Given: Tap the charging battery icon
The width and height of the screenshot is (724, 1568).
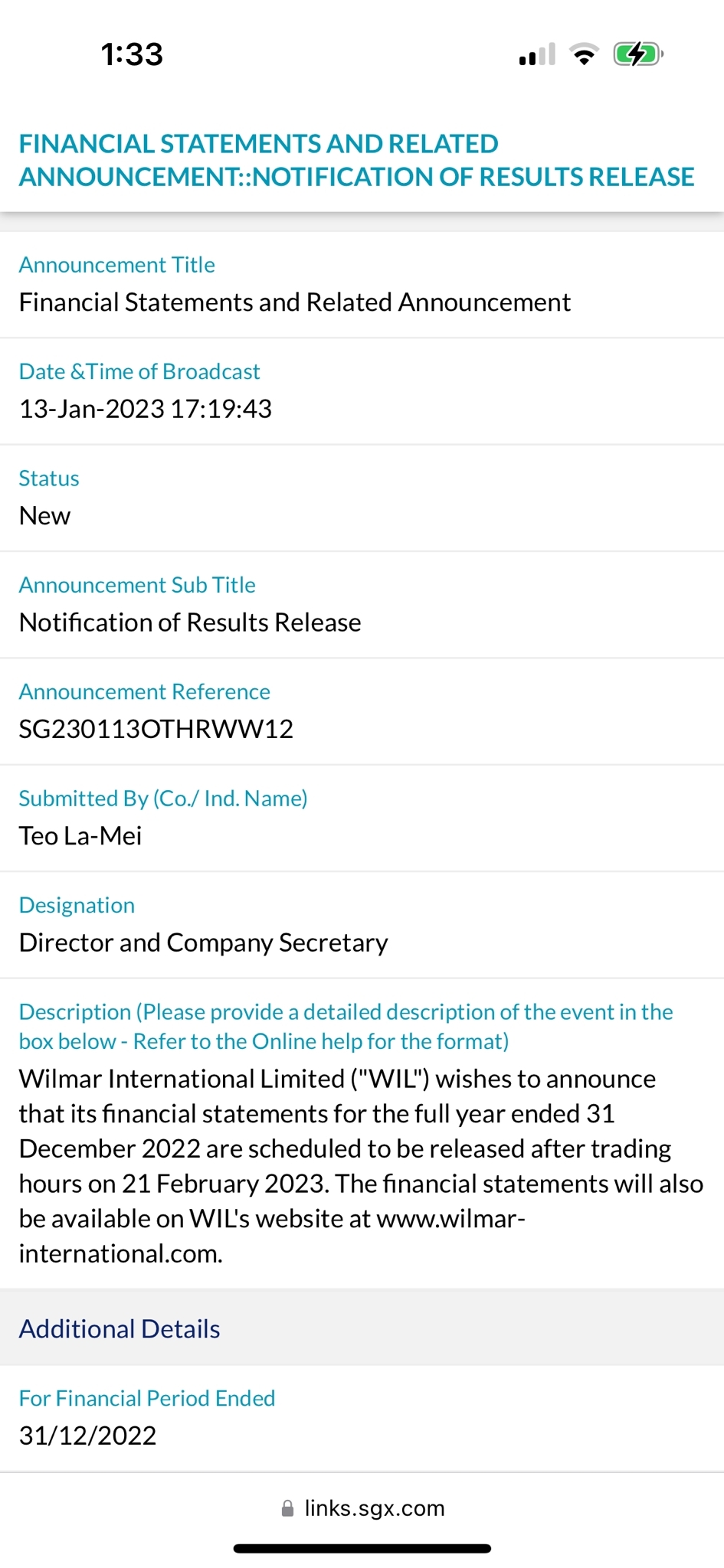Looking at the screenshot, I should click(x=637, y=55).
